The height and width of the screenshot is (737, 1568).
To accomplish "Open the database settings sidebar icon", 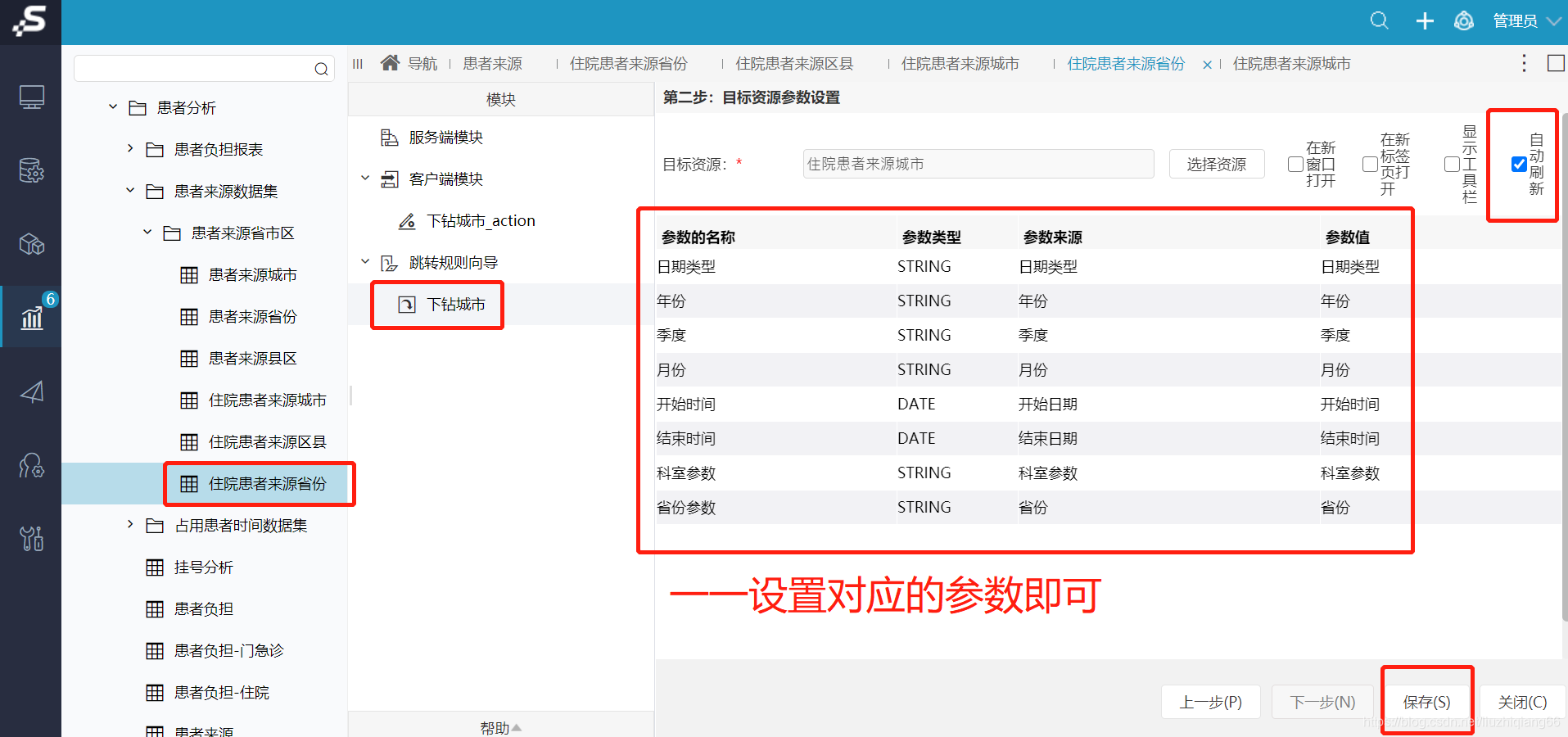I will pos(31,170).
